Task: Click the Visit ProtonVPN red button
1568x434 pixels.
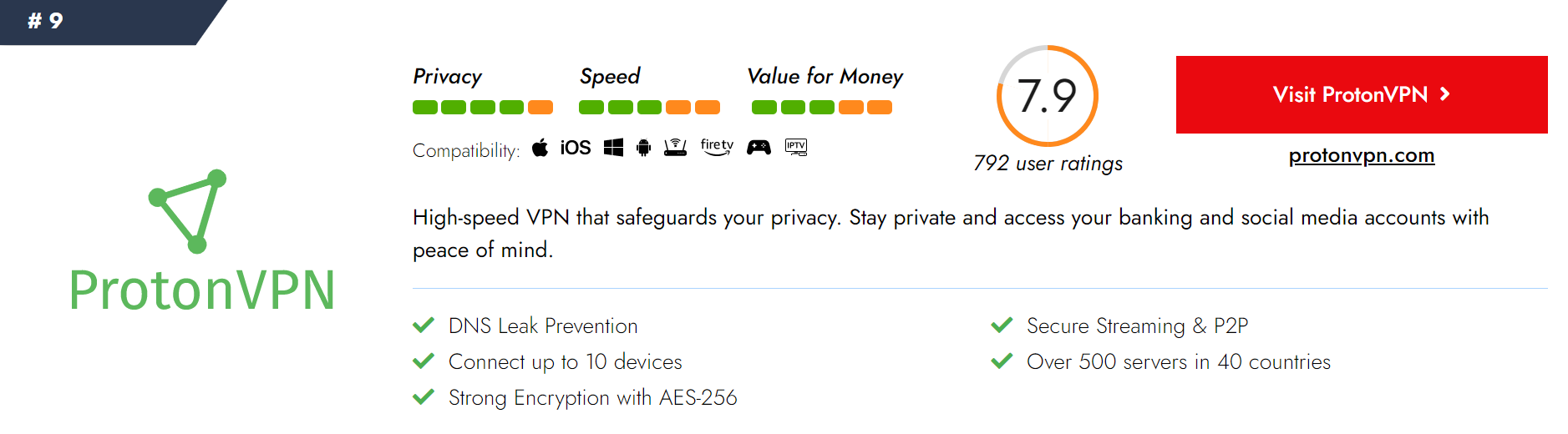Action: click(x=1362, y=94)
